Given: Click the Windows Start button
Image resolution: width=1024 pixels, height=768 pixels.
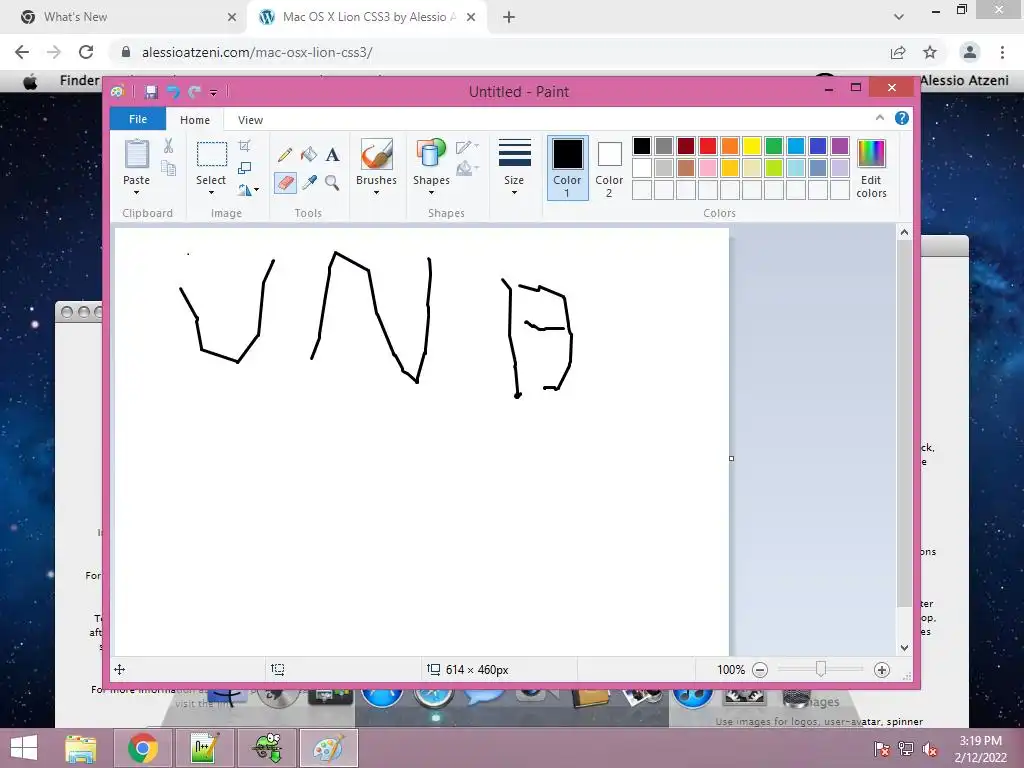Looking at the screenshot, I should tap(24, 748).
